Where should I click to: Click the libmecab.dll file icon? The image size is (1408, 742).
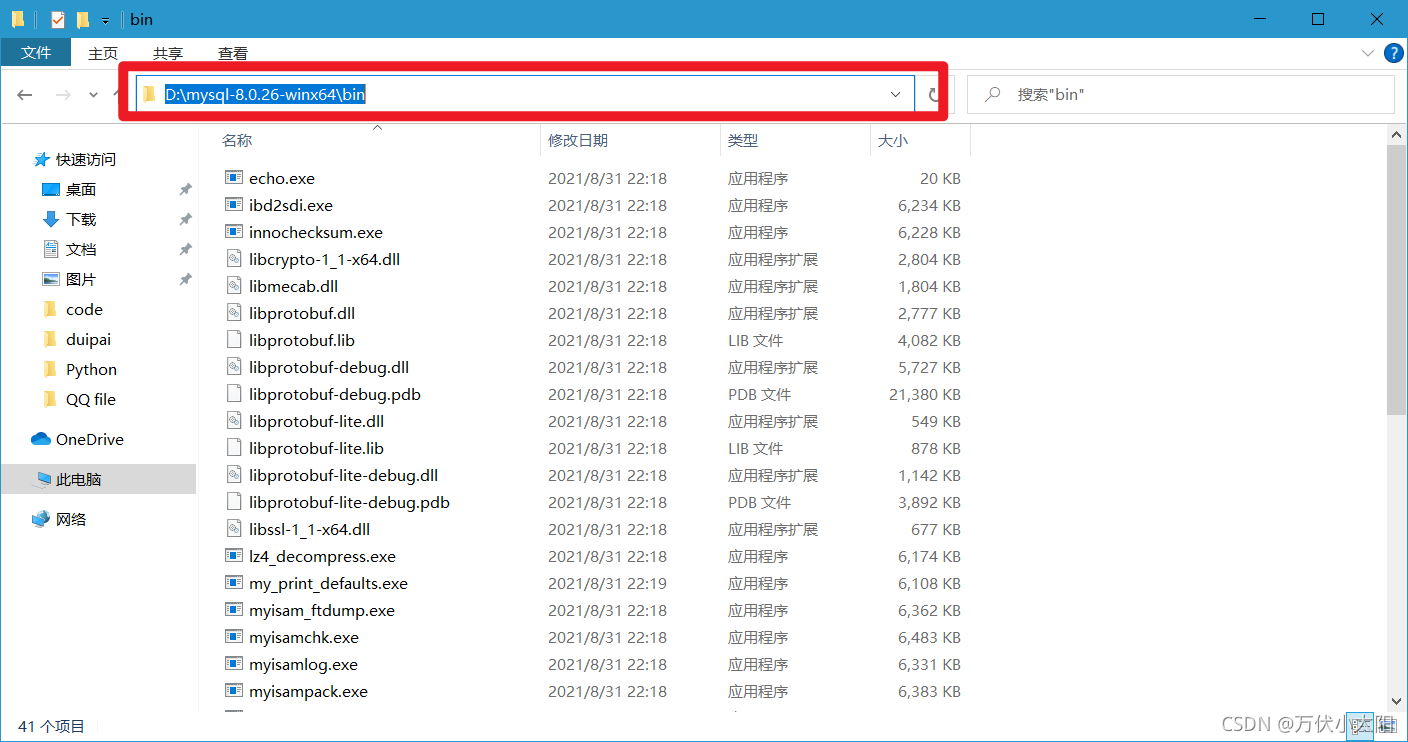[234, 286]
